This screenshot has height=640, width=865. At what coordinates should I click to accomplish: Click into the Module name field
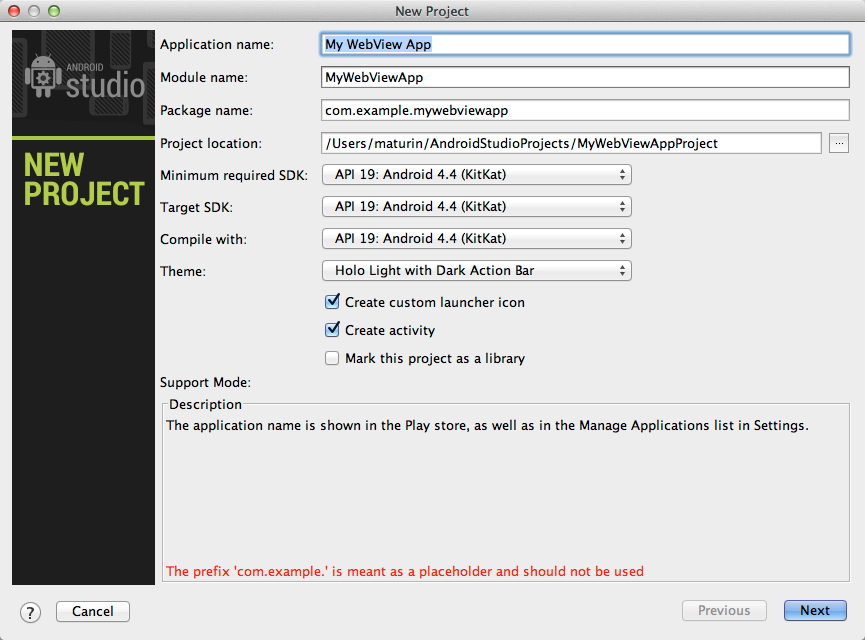585,77
